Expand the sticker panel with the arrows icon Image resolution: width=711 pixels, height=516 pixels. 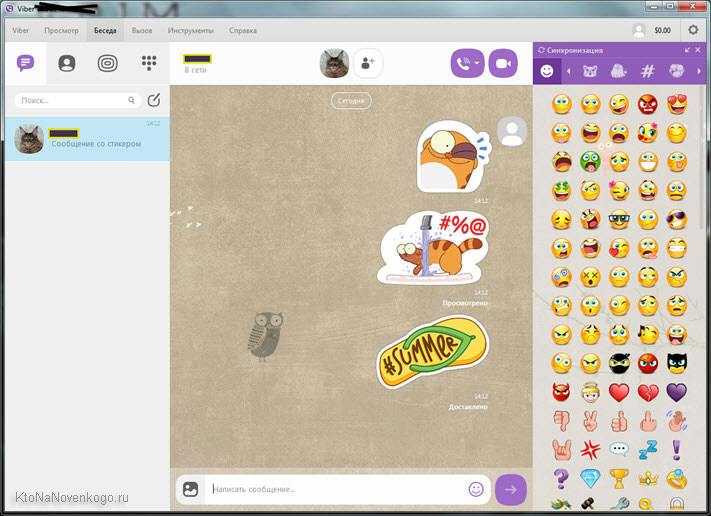pos(688,50)
